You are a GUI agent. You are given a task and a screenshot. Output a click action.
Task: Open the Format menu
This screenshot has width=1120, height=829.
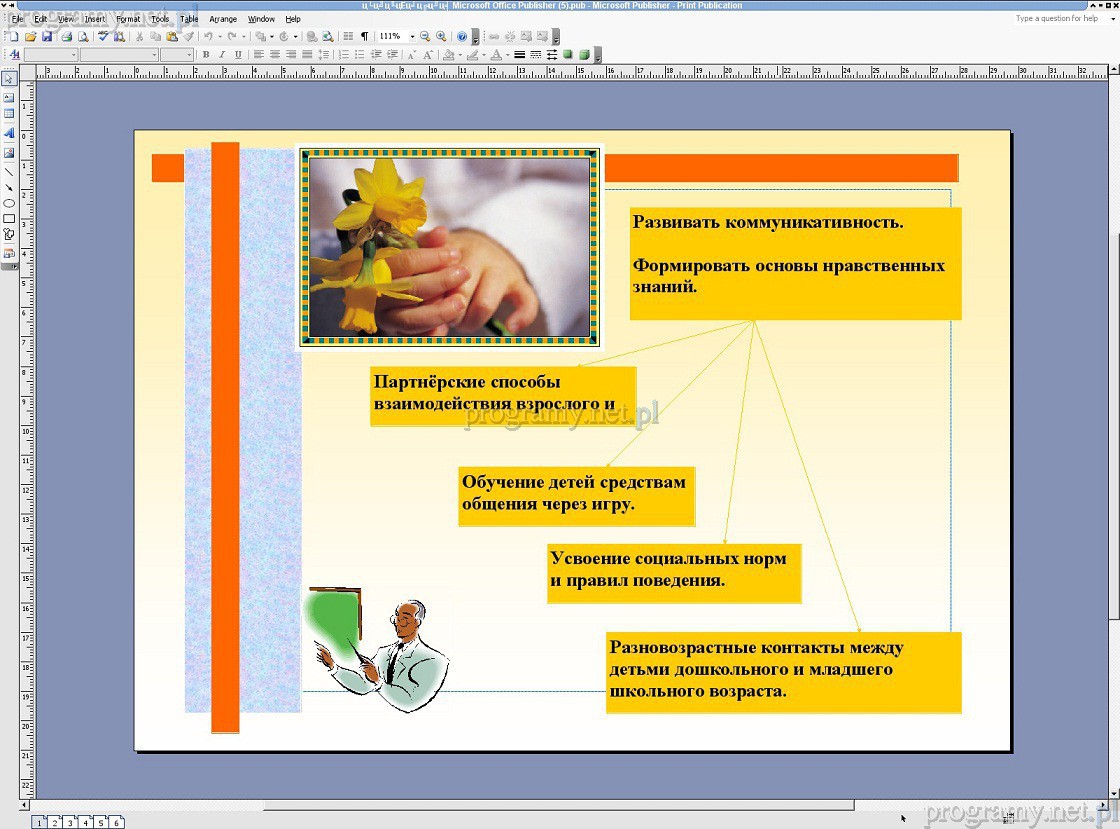(x=128, y=19)
